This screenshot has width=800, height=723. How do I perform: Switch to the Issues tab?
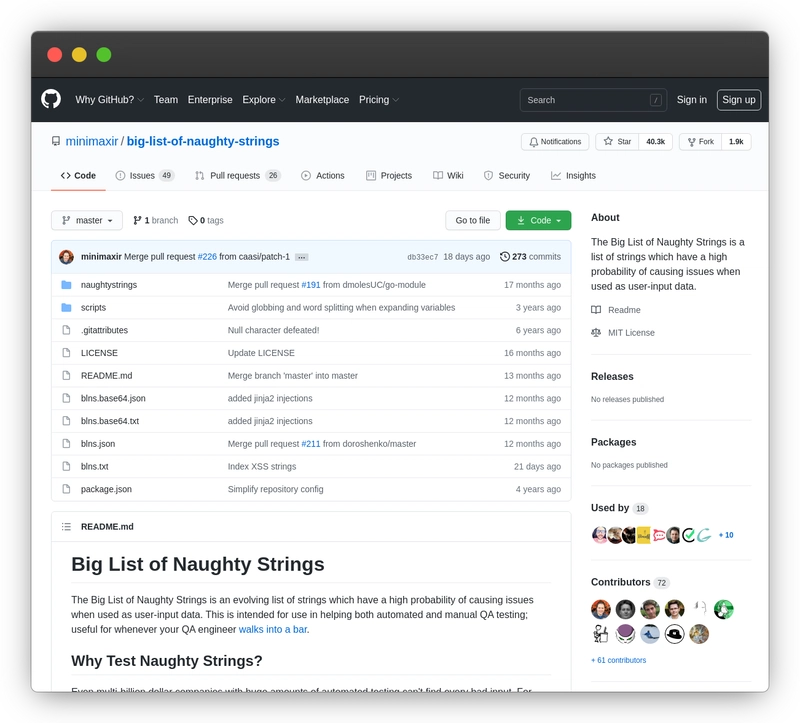pos(145,176)
